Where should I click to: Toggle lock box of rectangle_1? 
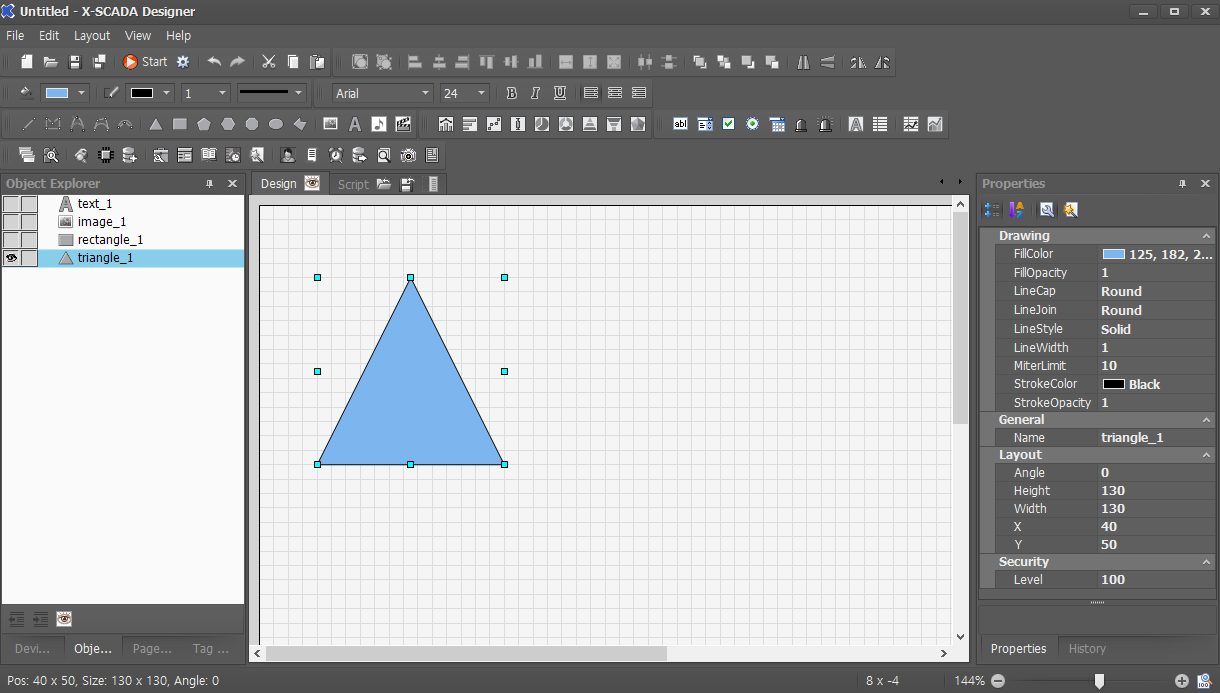(x=29, y=240)
